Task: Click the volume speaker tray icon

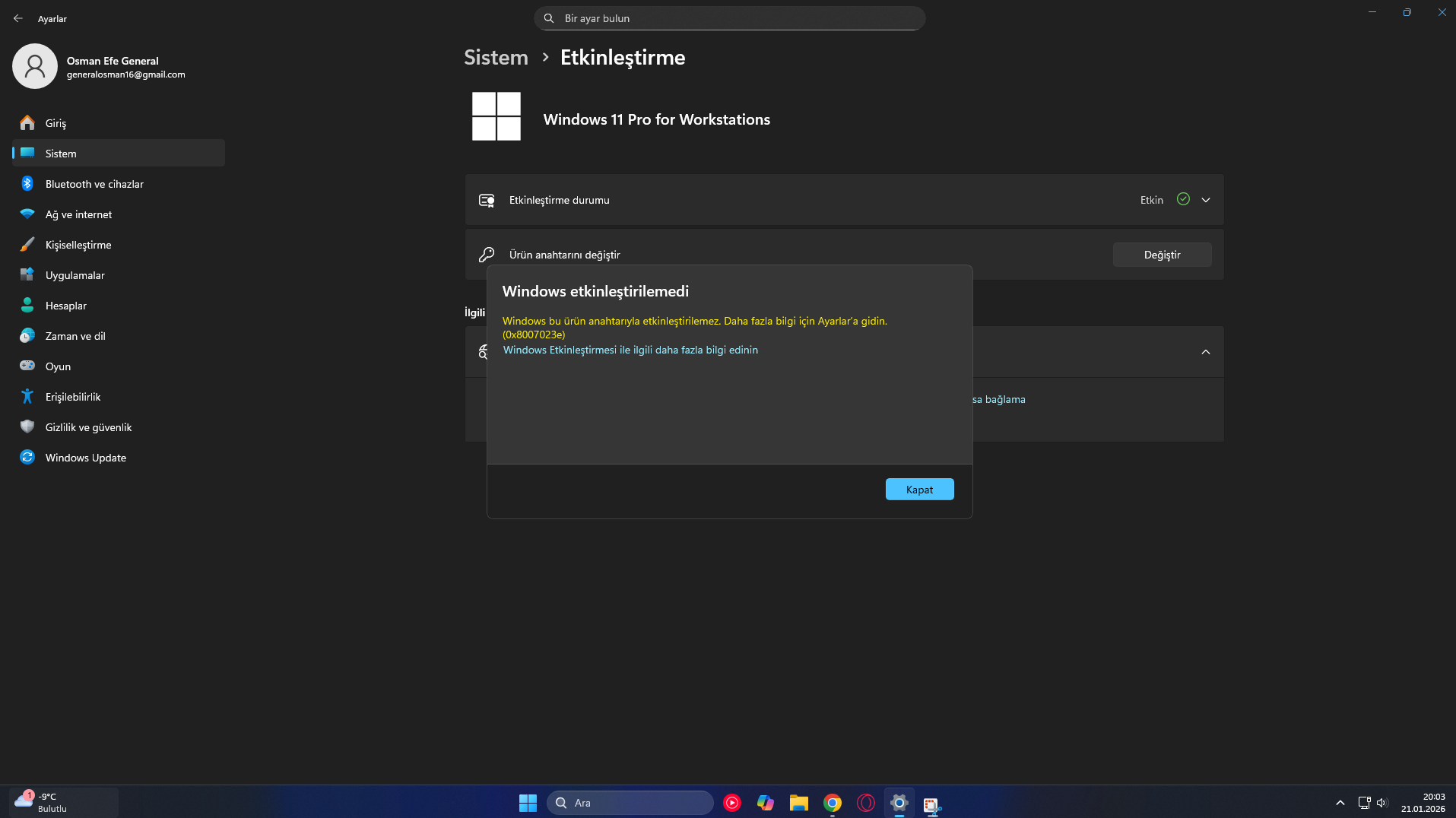Action: click(x=1382, y=803)
